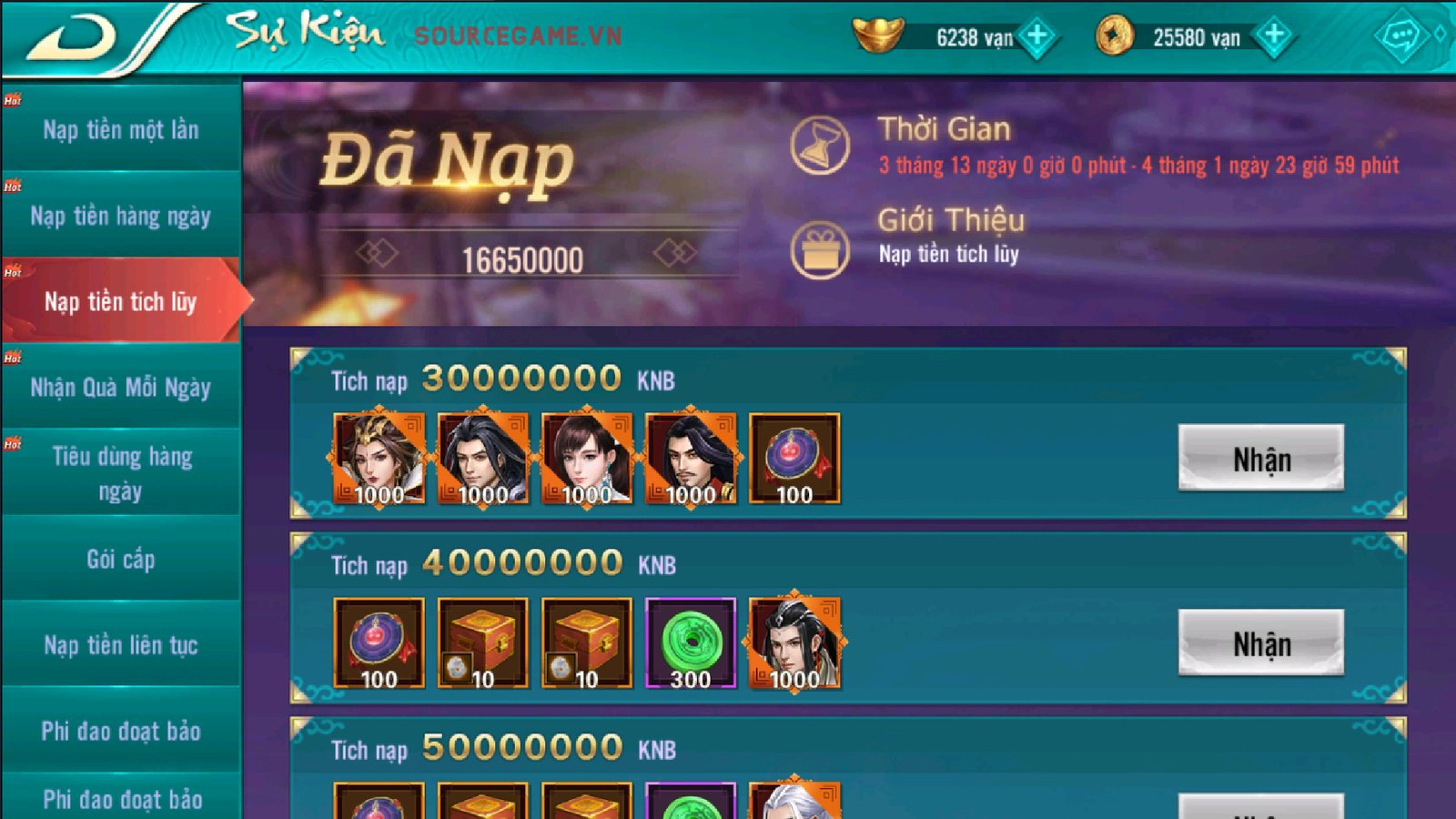The width and height of the screenshot is (1456, 819).
Task: Select green jade 300 reward icon
Action: pos(691,643)
